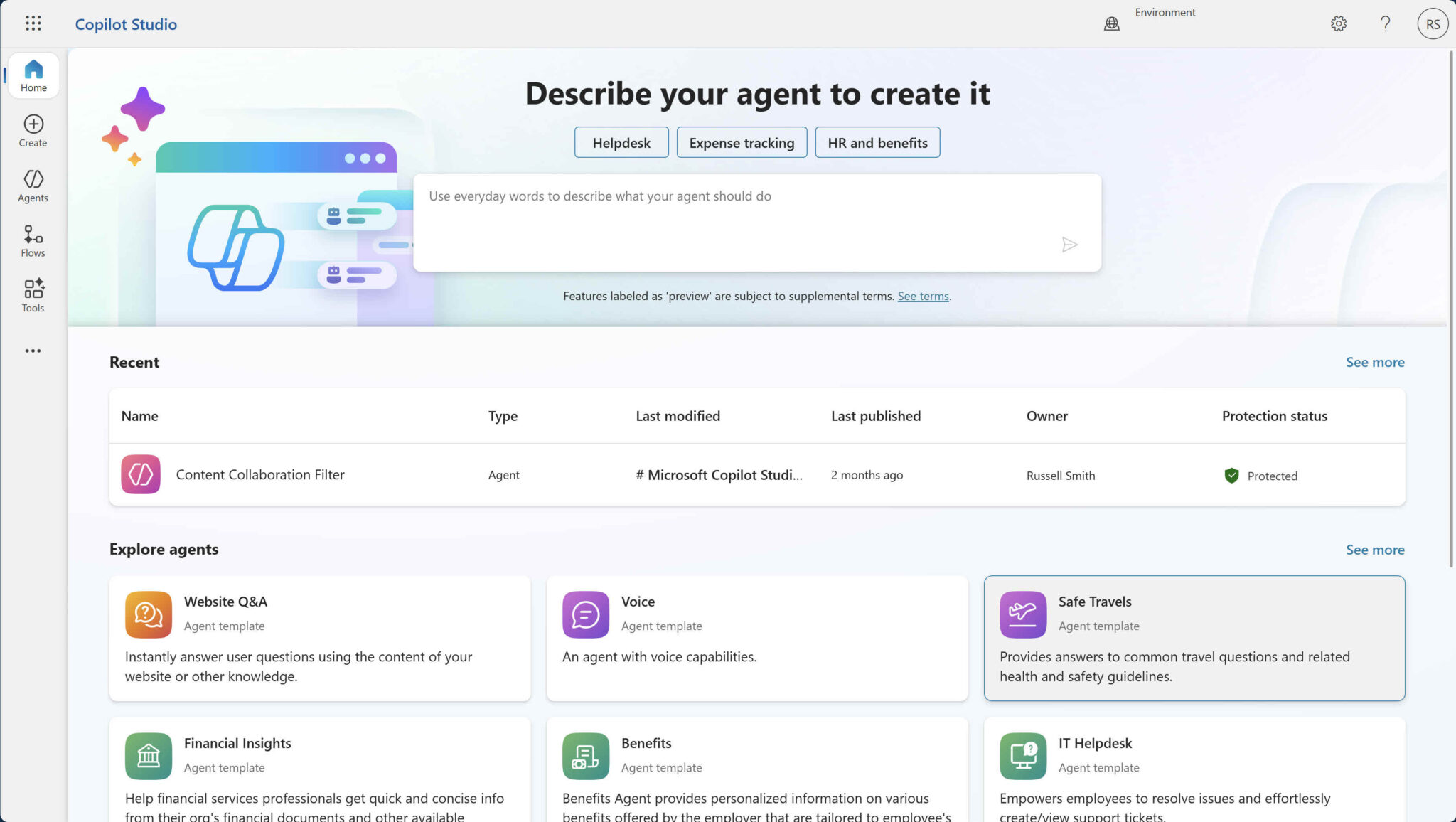Open Agents from the left sidebar

click(33, 186)
